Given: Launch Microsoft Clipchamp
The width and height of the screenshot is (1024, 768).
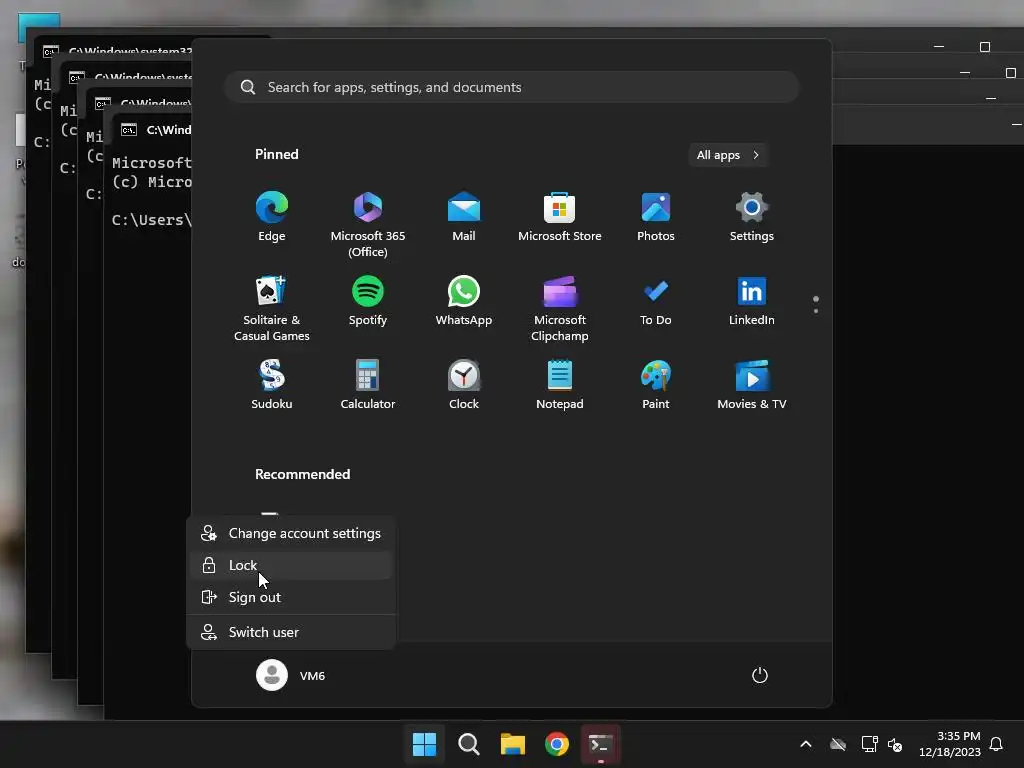Looking at the screenshot, I should [x=560, y=309].
